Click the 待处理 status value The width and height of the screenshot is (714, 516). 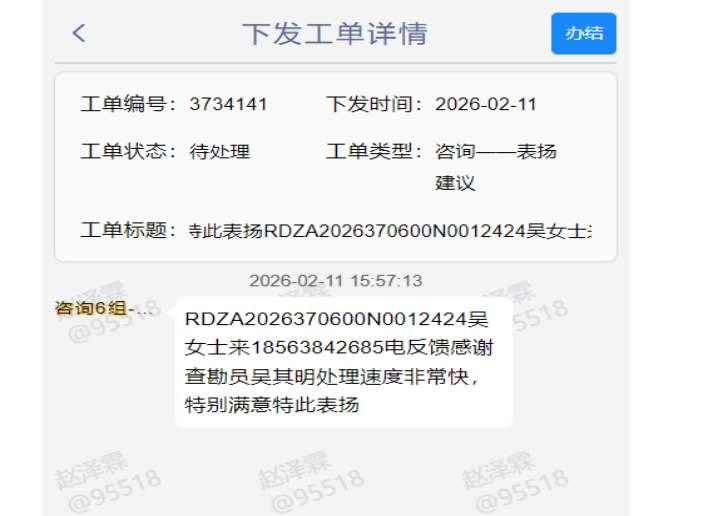pyautogui.click(x=219, y=152)
